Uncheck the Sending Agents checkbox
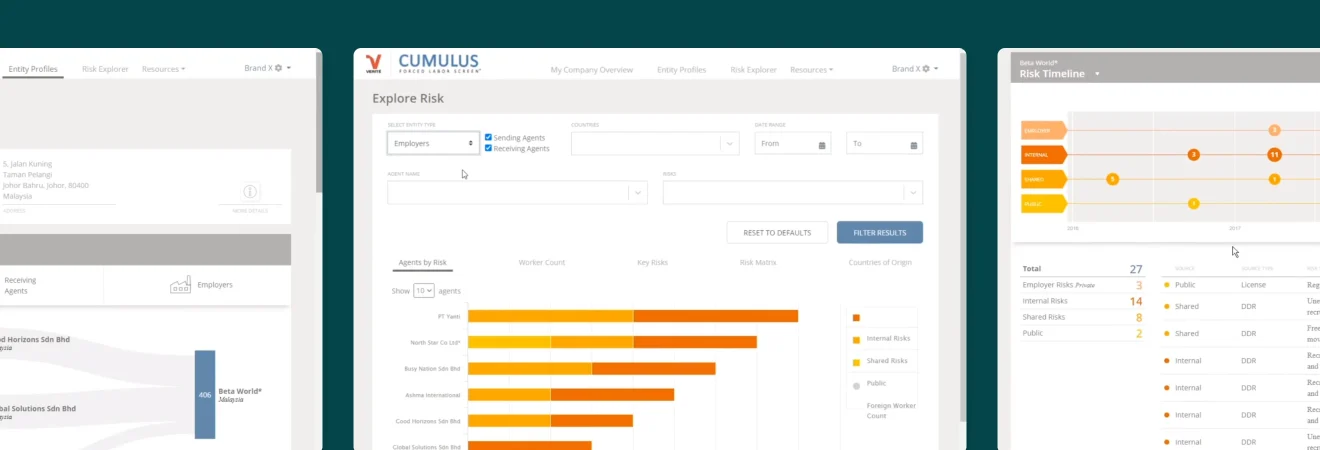Viewport: 1320px width, 450px height. 488,137
